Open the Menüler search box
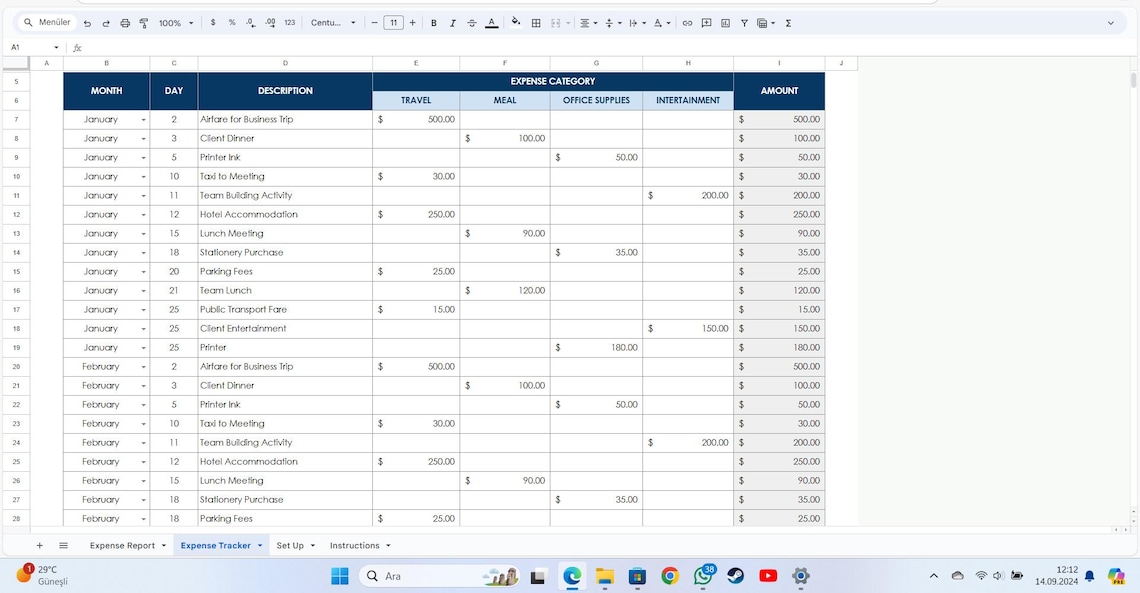The image size is (1140, 593). point(45,21)
